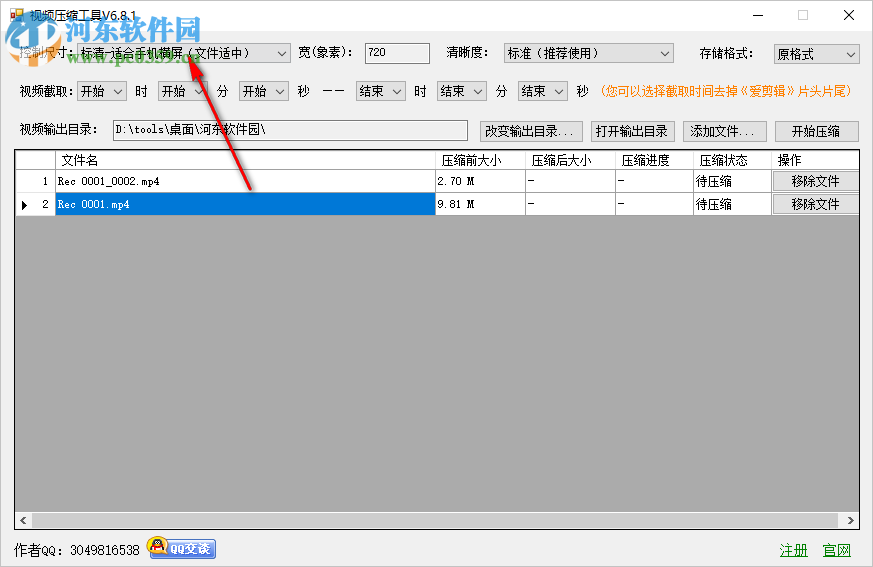This screenshot has width=873, height=567.
Task: Click the application icon in title bar
Action: pos(17,15)
